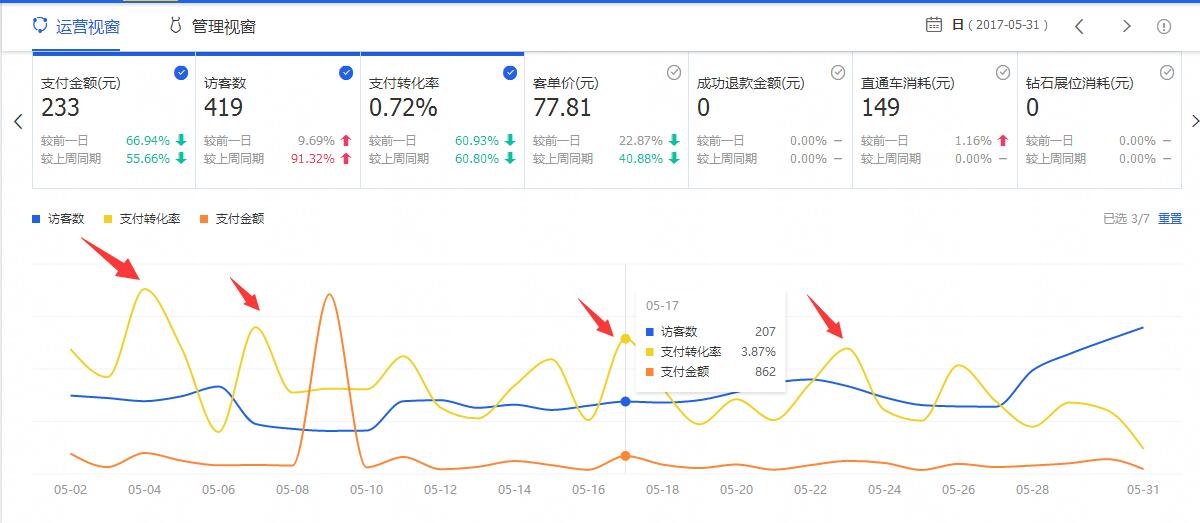Switch to the 管理视窗 tab

(223, 27)
